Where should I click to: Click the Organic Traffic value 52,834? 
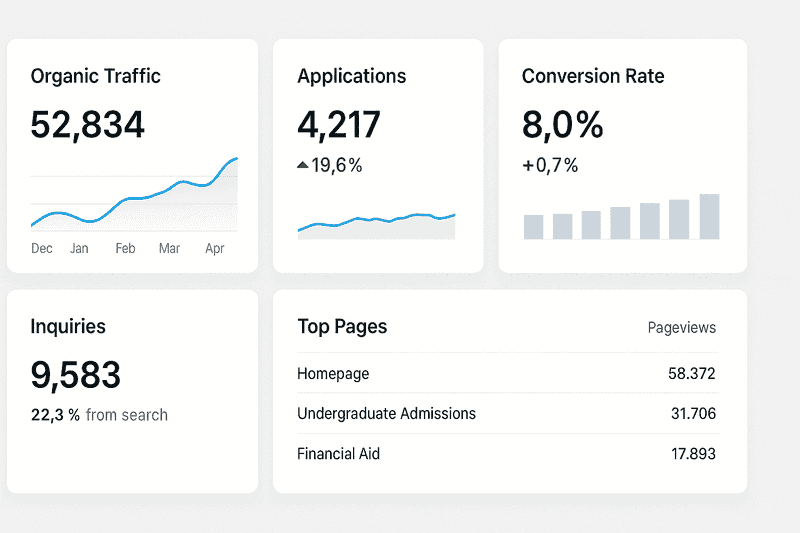pos(88,125)
